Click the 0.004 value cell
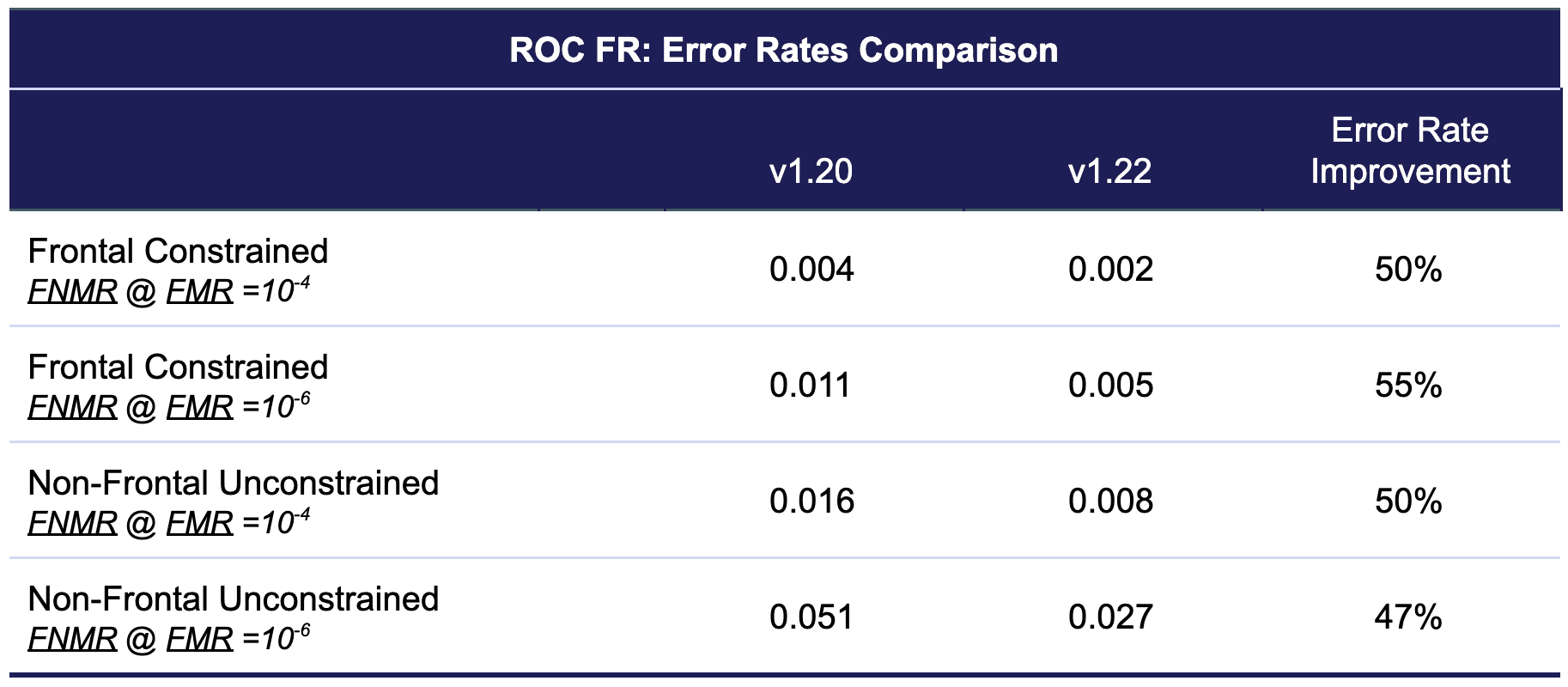The height and width of the screenshot is (687, 1568). point(811,270)
